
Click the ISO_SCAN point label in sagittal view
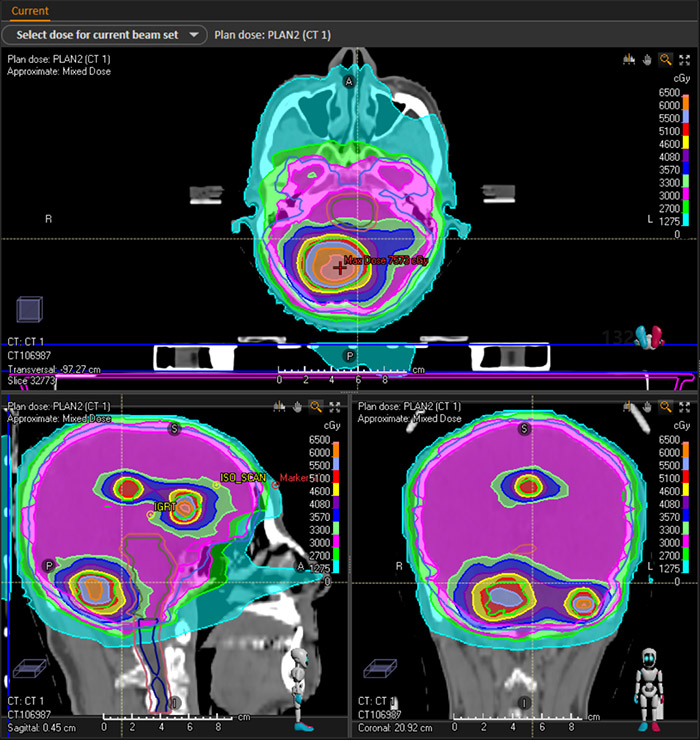(x=244, y=478)
